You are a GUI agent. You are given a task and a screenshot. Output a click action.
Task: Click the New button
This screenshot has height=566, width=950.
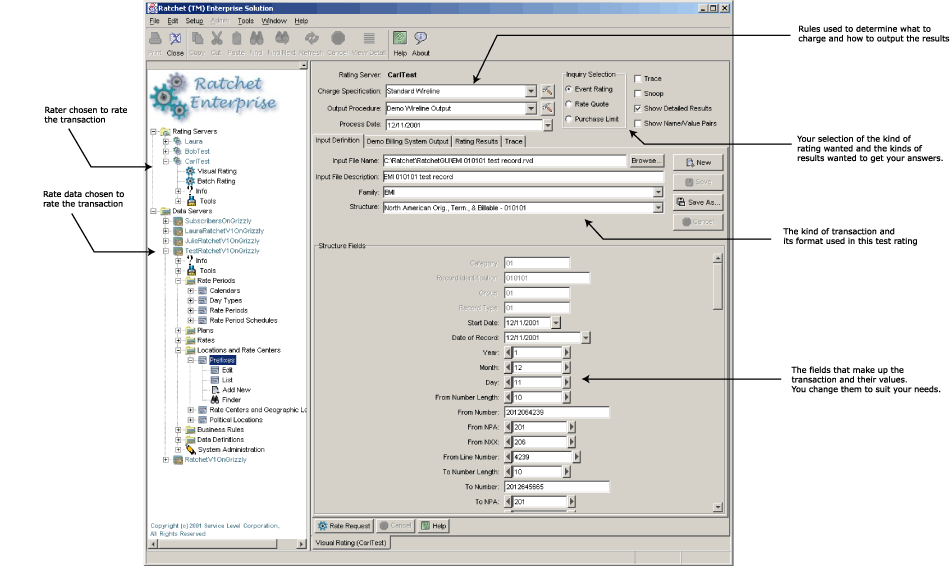point(698,162)
